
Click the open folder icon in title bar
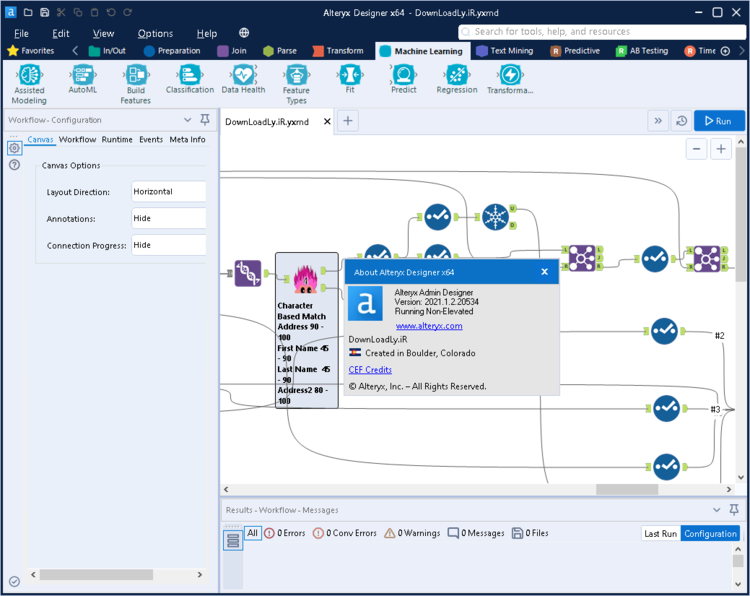point(28,12)
